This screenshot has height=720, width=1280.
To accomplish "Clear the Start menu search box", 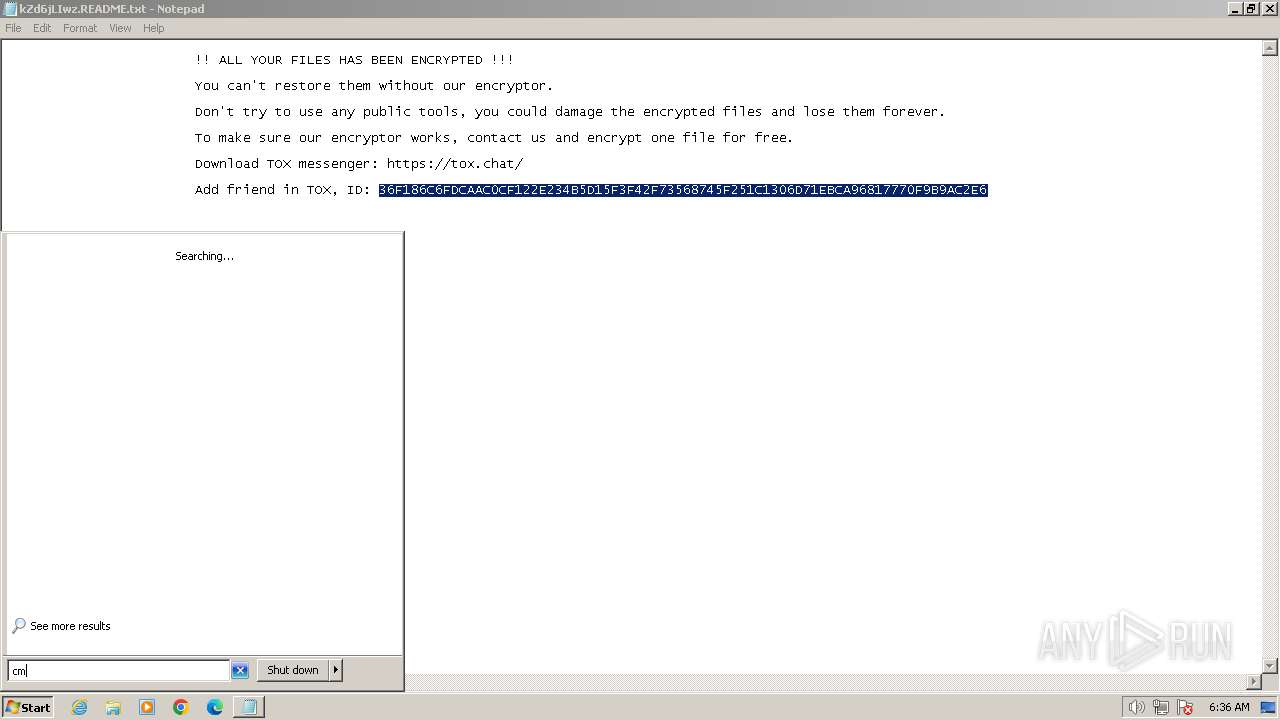I will [x=240, y=671].
